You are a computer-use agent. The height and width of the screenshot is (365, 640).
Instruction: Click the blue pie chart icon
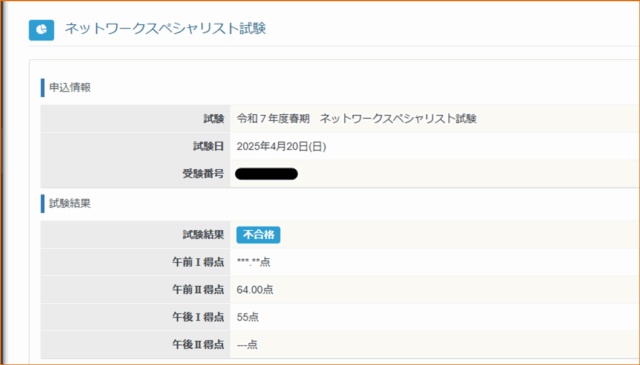(41, 30)
